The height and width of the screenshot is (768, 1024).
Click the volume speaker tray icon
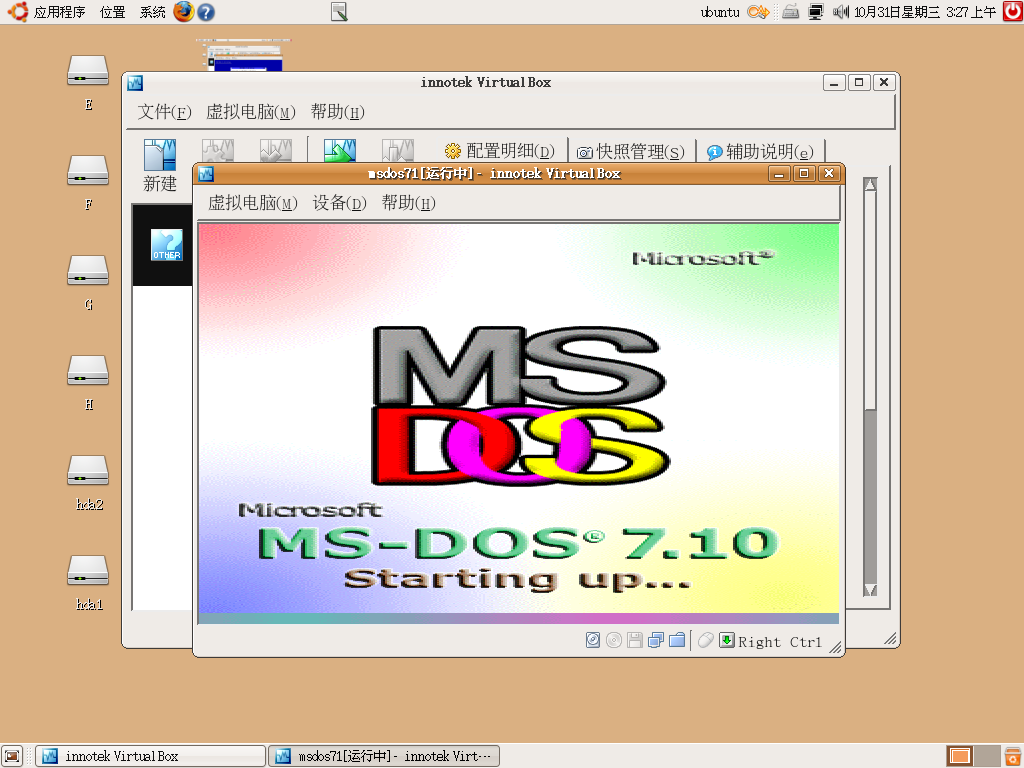(x=840, y=12)
